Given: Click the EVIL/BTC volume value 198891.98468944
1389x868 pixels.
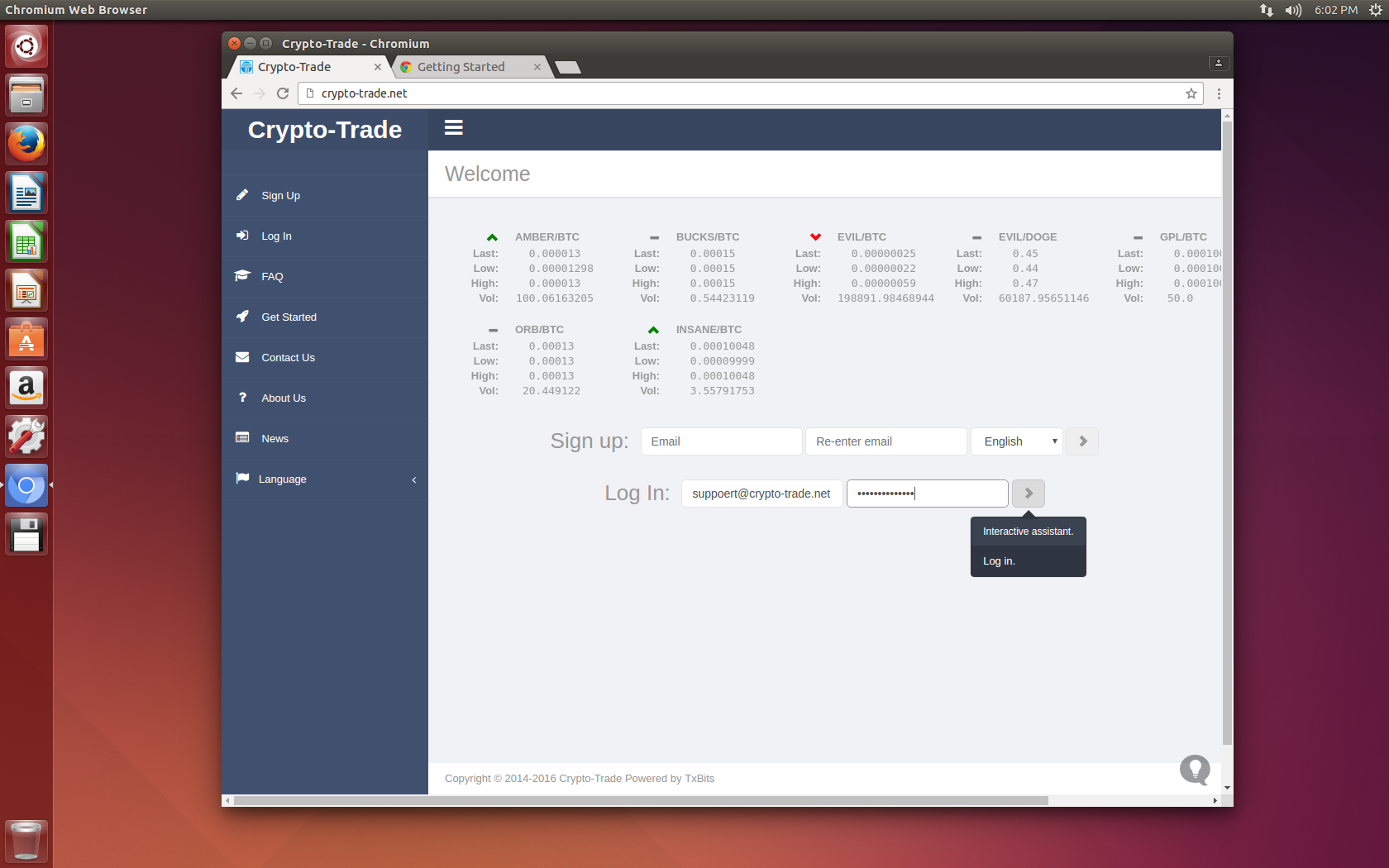Looking at the screenshot, I should 885,298.
